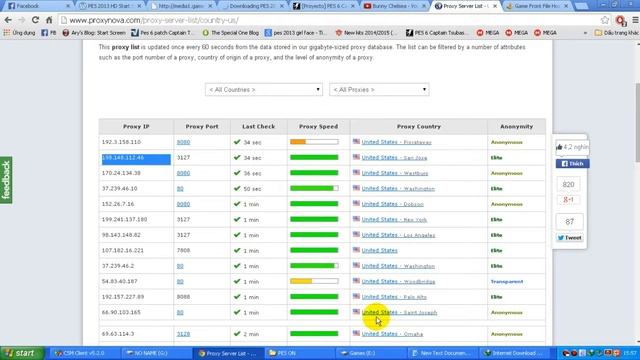The height and width of the screenshot is (360, 640).
Task: Close the Proxy Server List tab
Action: 495,6
